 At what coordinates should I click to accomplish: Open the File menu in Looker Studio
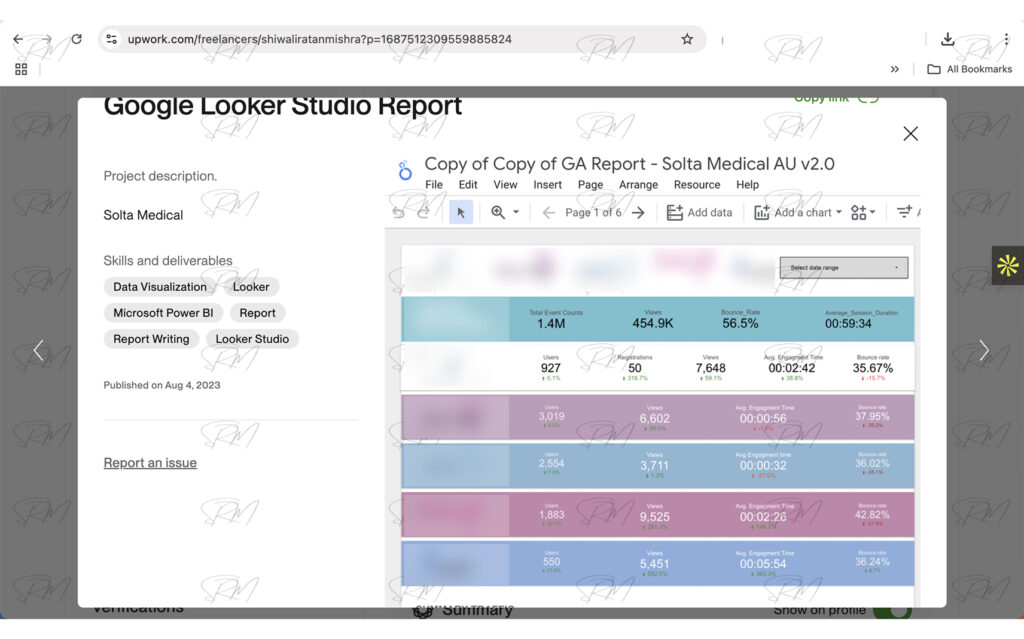(x=434, y=185)
